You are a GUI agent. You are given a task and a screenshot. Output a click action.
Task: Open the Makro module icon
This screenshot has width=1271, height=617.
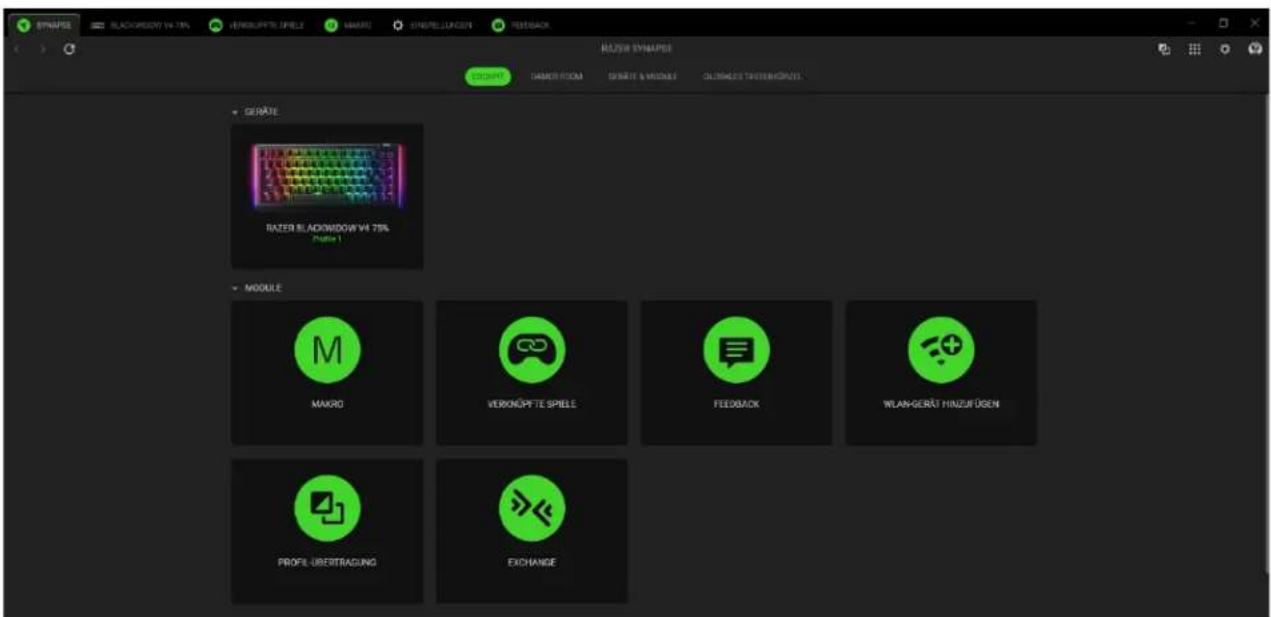[327, 350]
